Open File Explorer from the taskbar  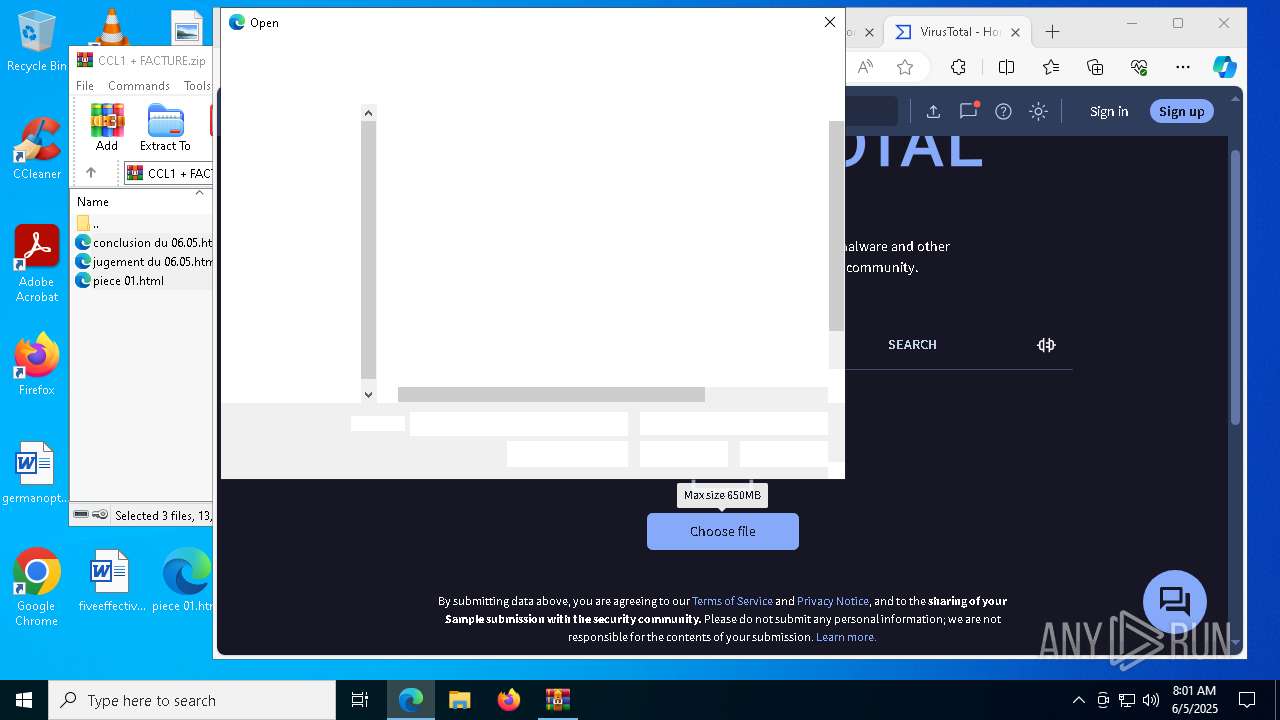pyautogui.click(x=460, y=700)
